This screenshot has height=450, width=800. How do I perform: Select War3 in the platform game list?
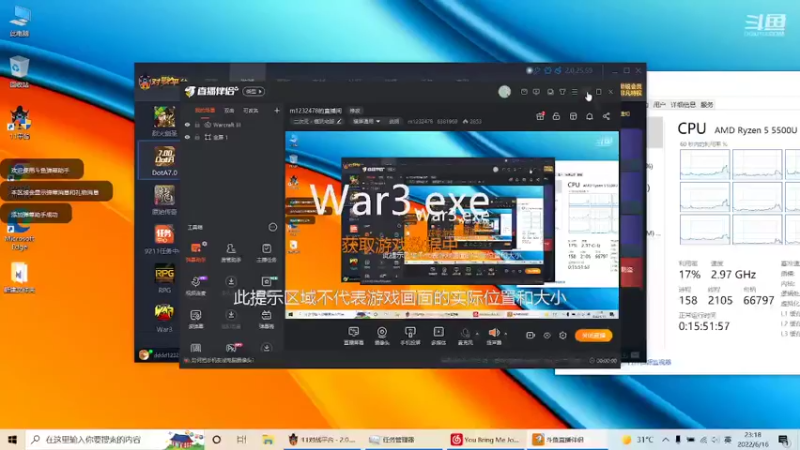point(164,318)
